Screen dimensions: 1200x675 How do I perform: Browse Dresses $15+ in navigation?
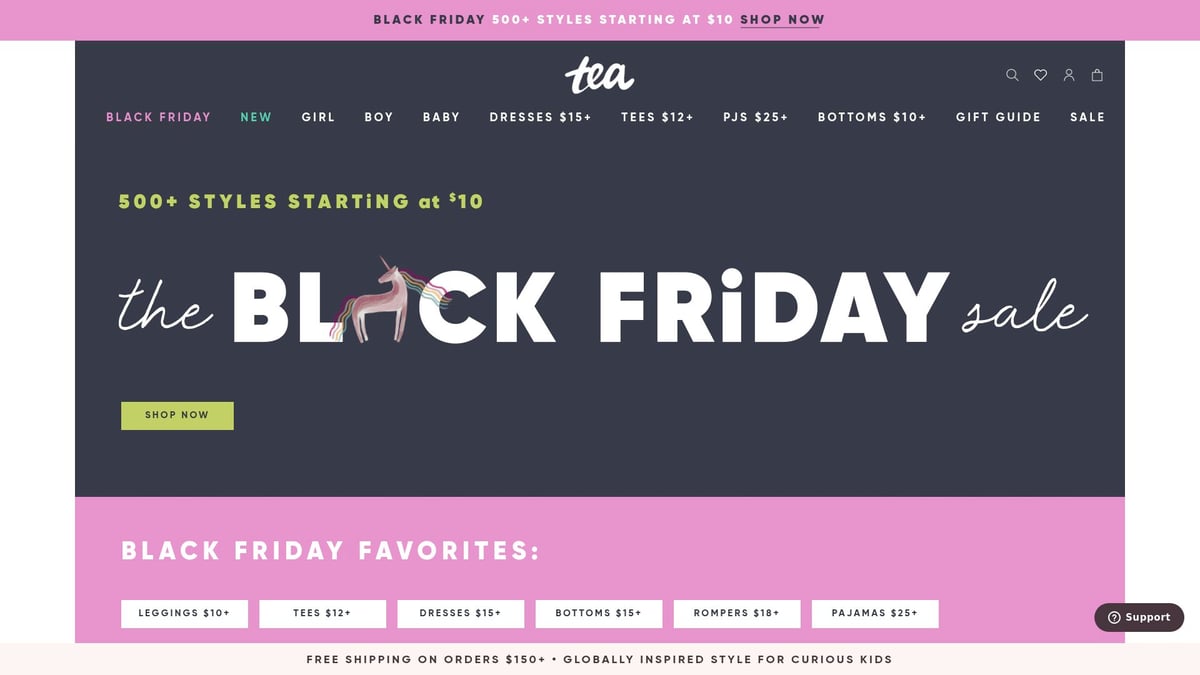(540, 117)
